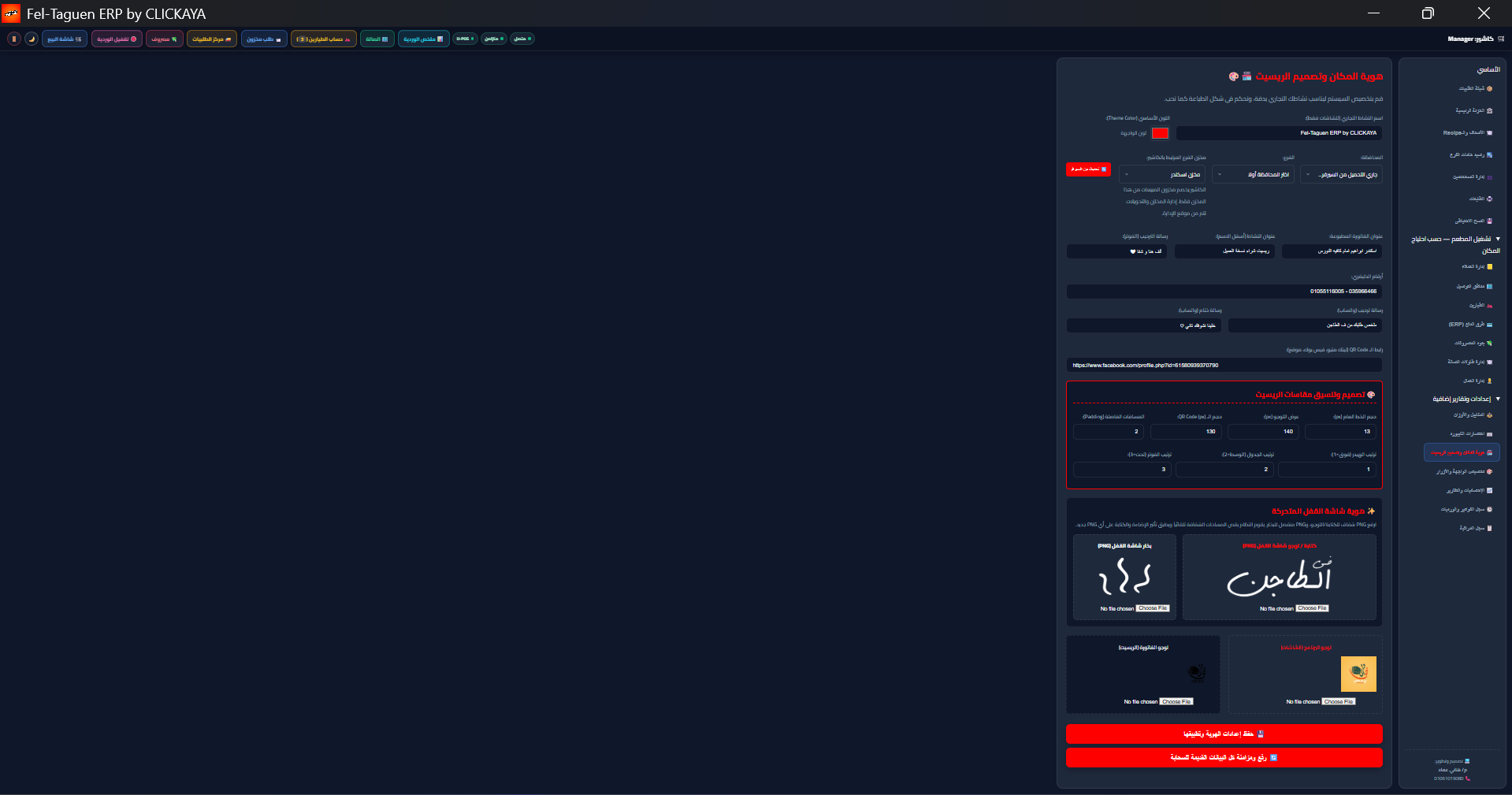This screenshot has height=795, width=1512.
Task: Pick the red Theme Color swatch
Action: 1160,133
